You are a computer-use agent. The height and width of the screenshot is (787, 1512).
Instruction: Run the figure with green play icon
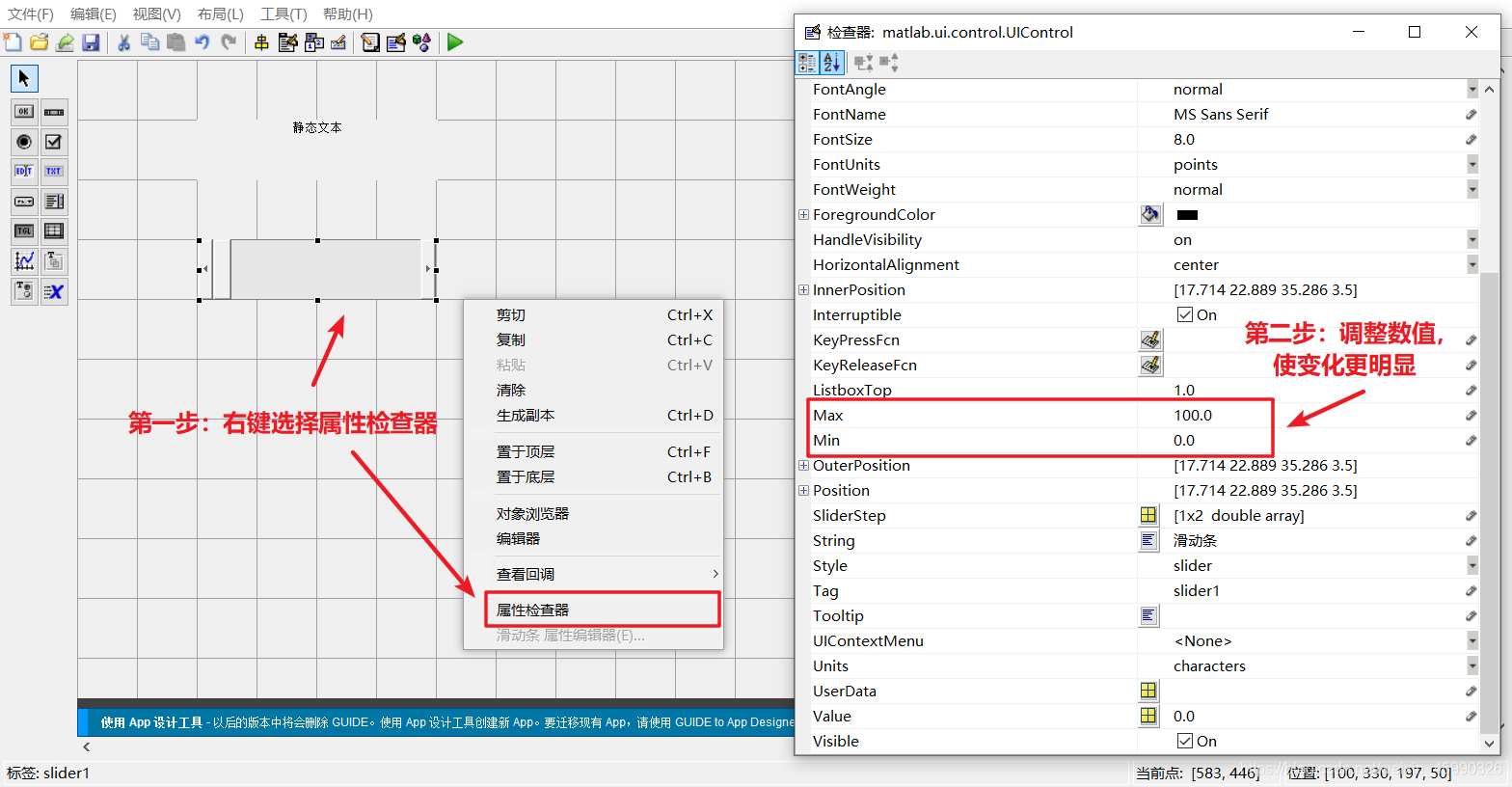point(455,41)
